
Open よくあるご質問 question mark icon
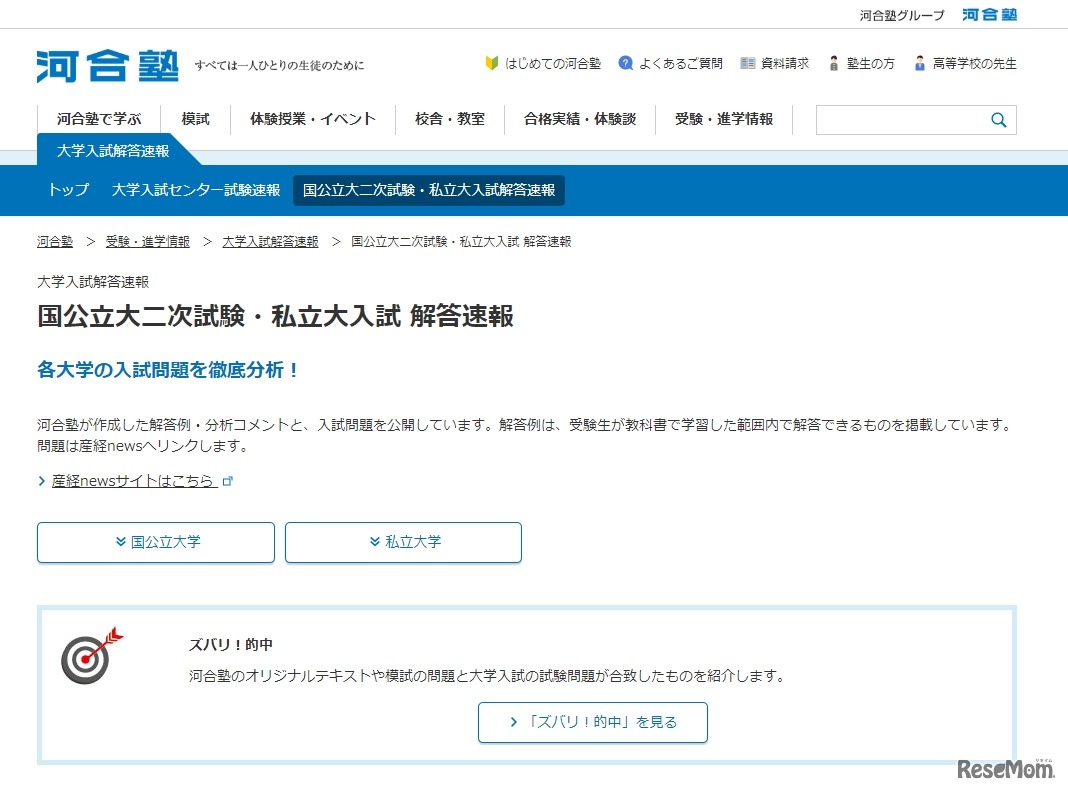point(626,63)
